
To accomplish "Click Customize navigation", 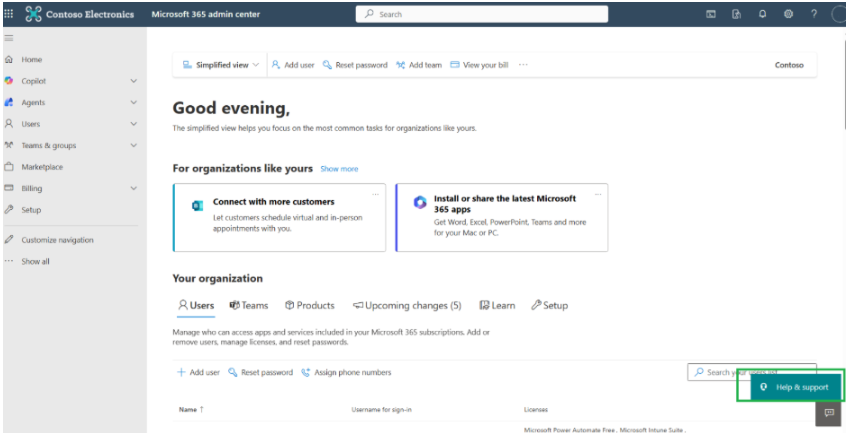I will pos(58,240).
